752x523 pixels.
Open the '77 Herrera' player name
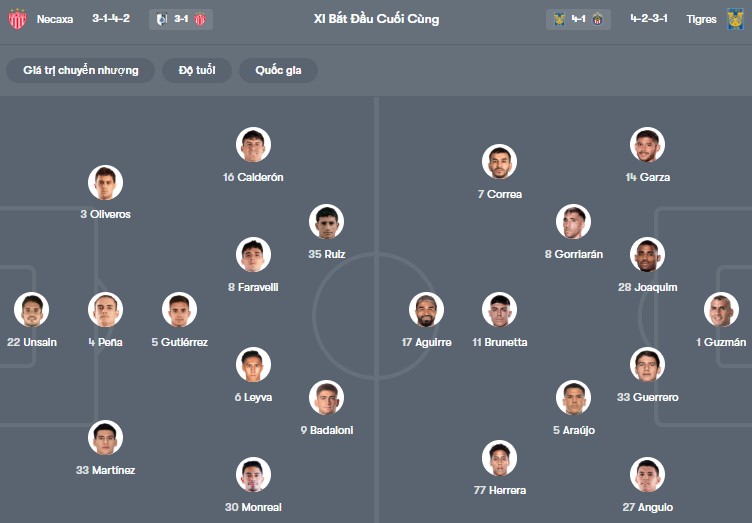(x=499, y=490)
